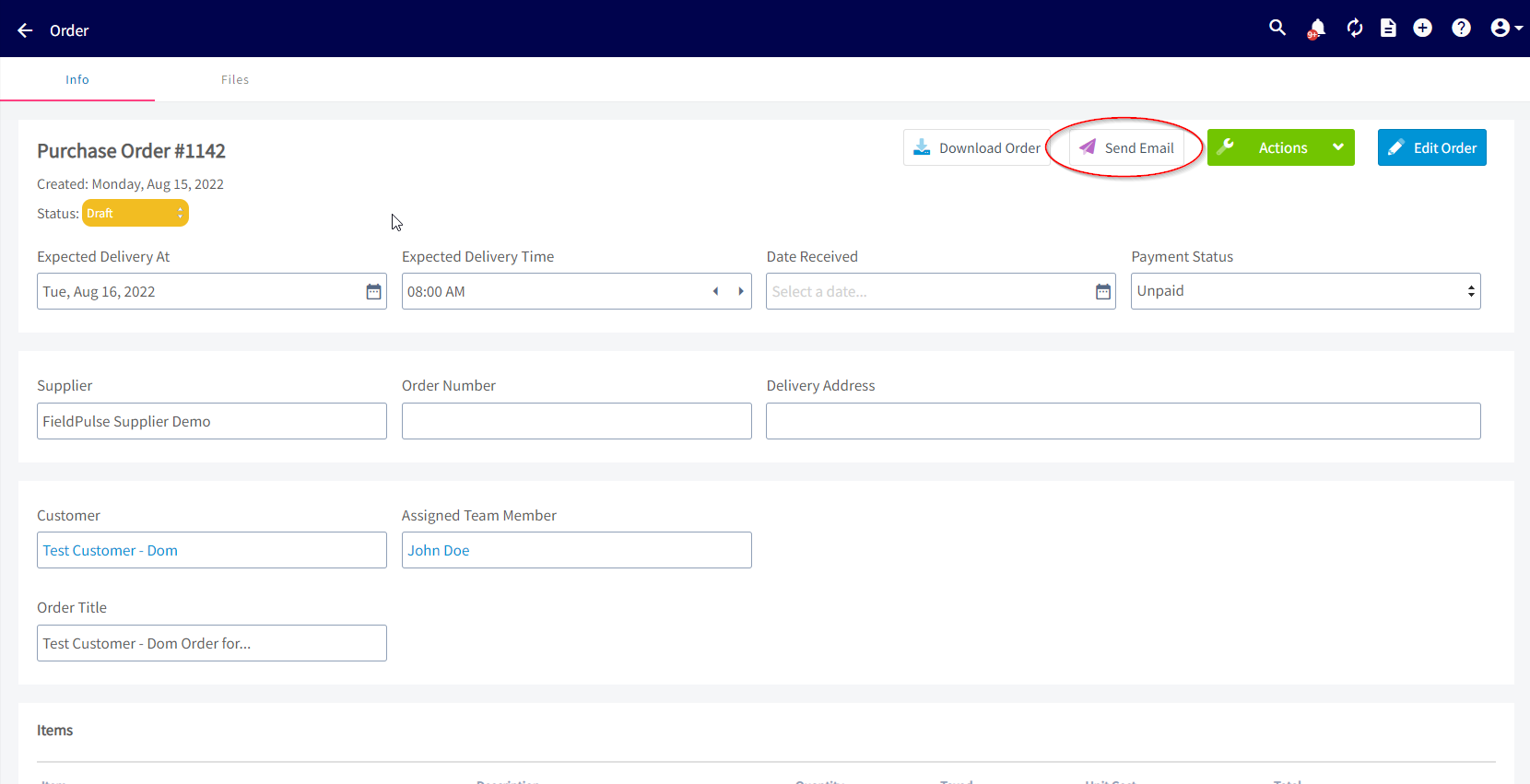Viewport: 1530px width, 784px height.
Task: Open Test Customer - Dom link
Action: pyautogui.click(x=110, y=550)
